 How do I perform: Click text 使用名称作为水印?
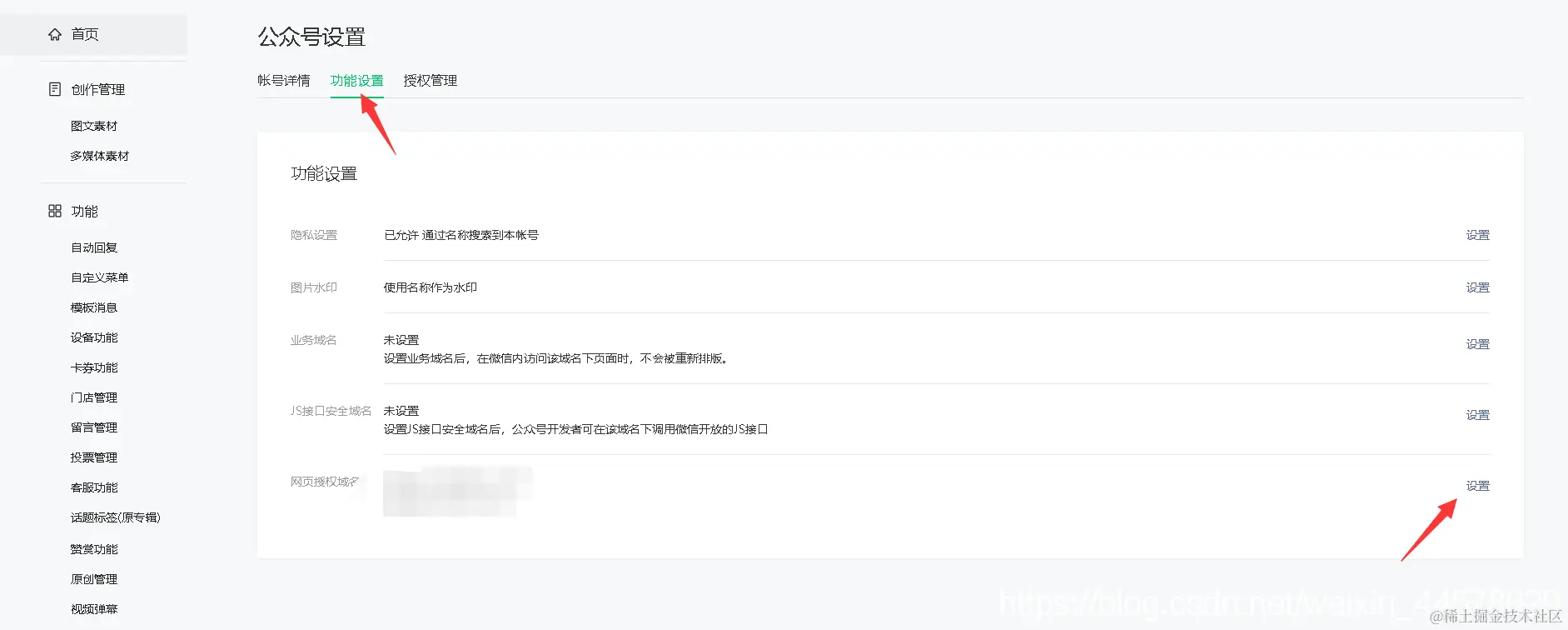point(431,287)
